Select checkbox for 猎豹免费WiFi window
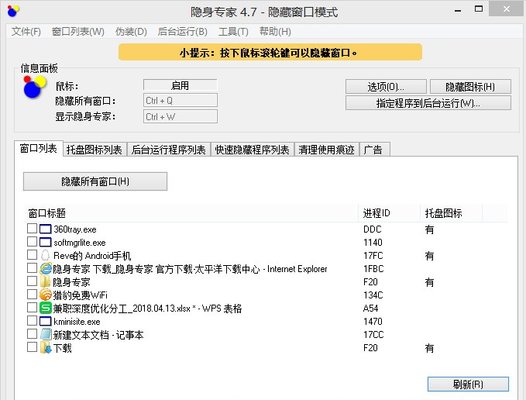 (x=32, y=294)
